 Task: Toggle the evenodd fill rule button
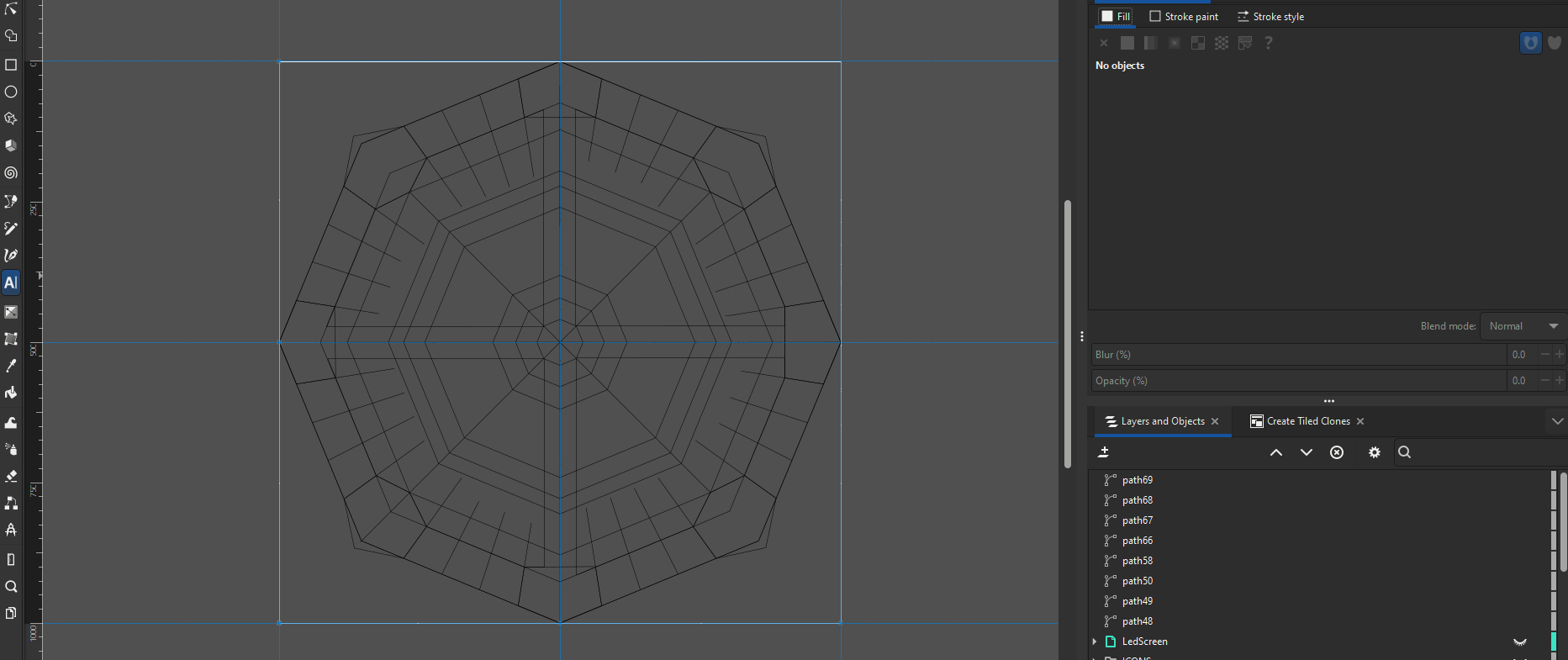tap(1531, 43)
